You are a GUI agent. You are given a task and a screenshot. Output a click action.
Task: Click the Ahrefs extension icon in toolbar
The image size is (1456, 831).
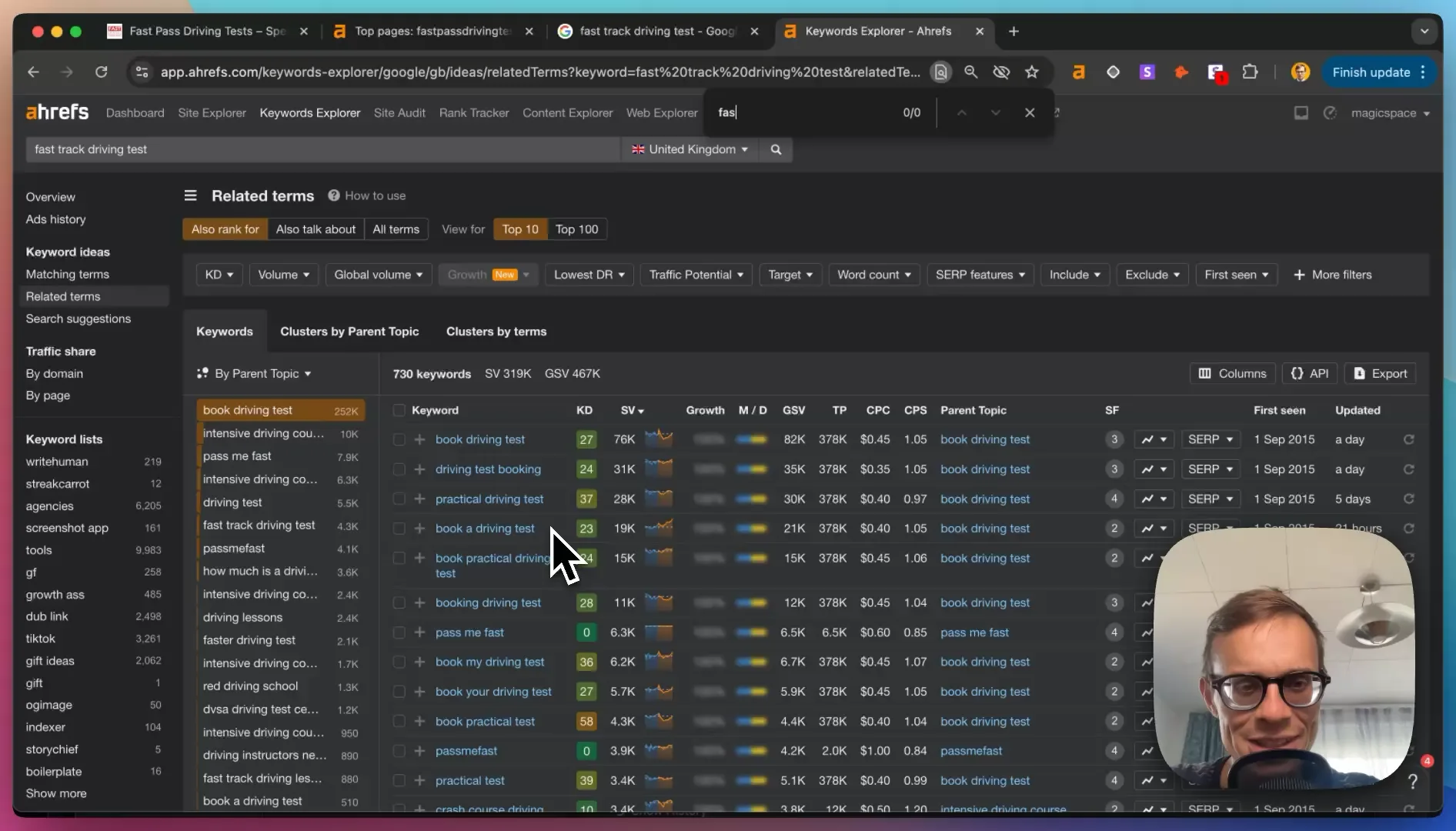pos(1078,72)
